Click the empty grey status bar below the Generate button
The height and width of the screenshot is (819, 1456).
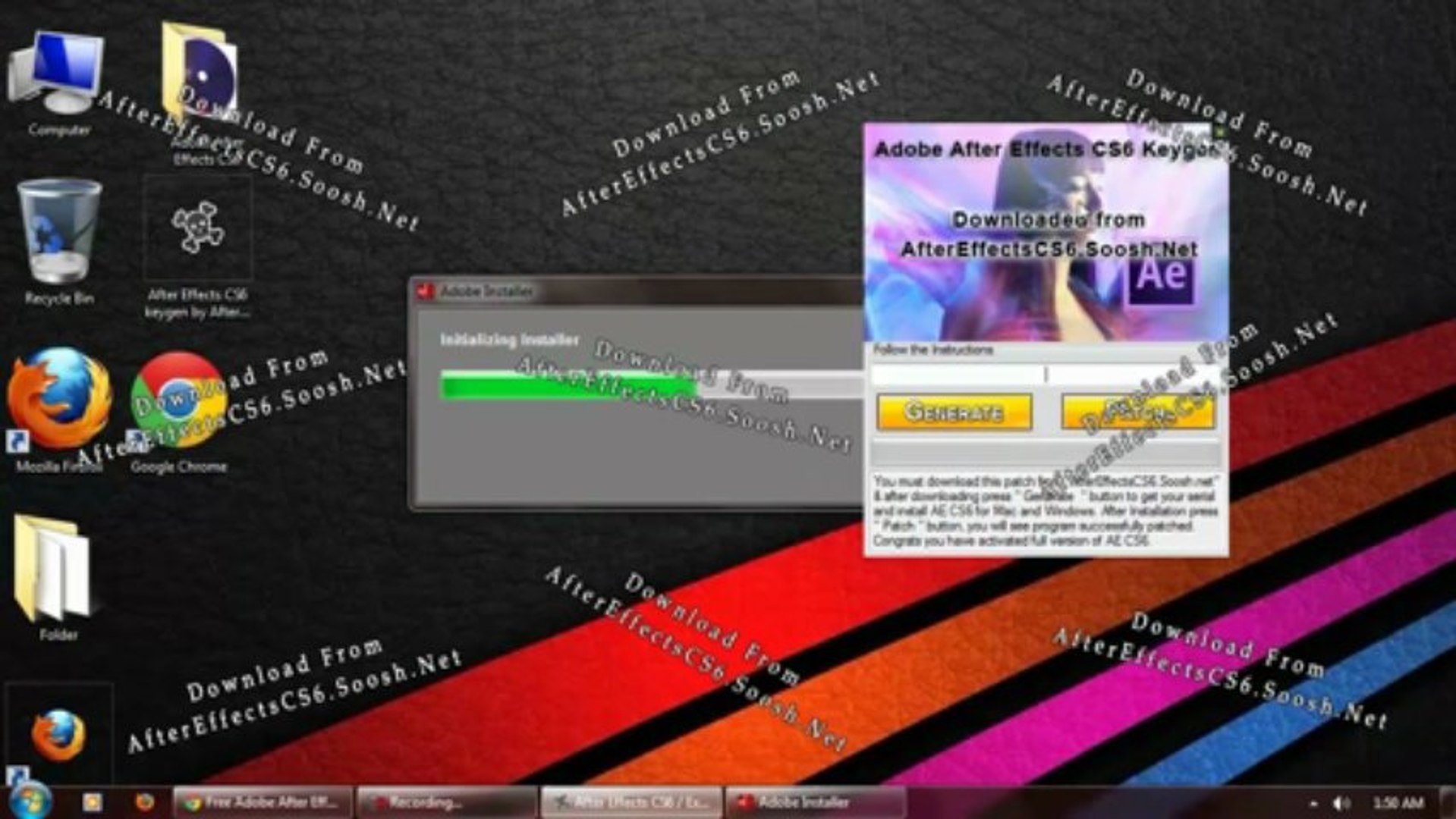click(x=1046, y=453)
